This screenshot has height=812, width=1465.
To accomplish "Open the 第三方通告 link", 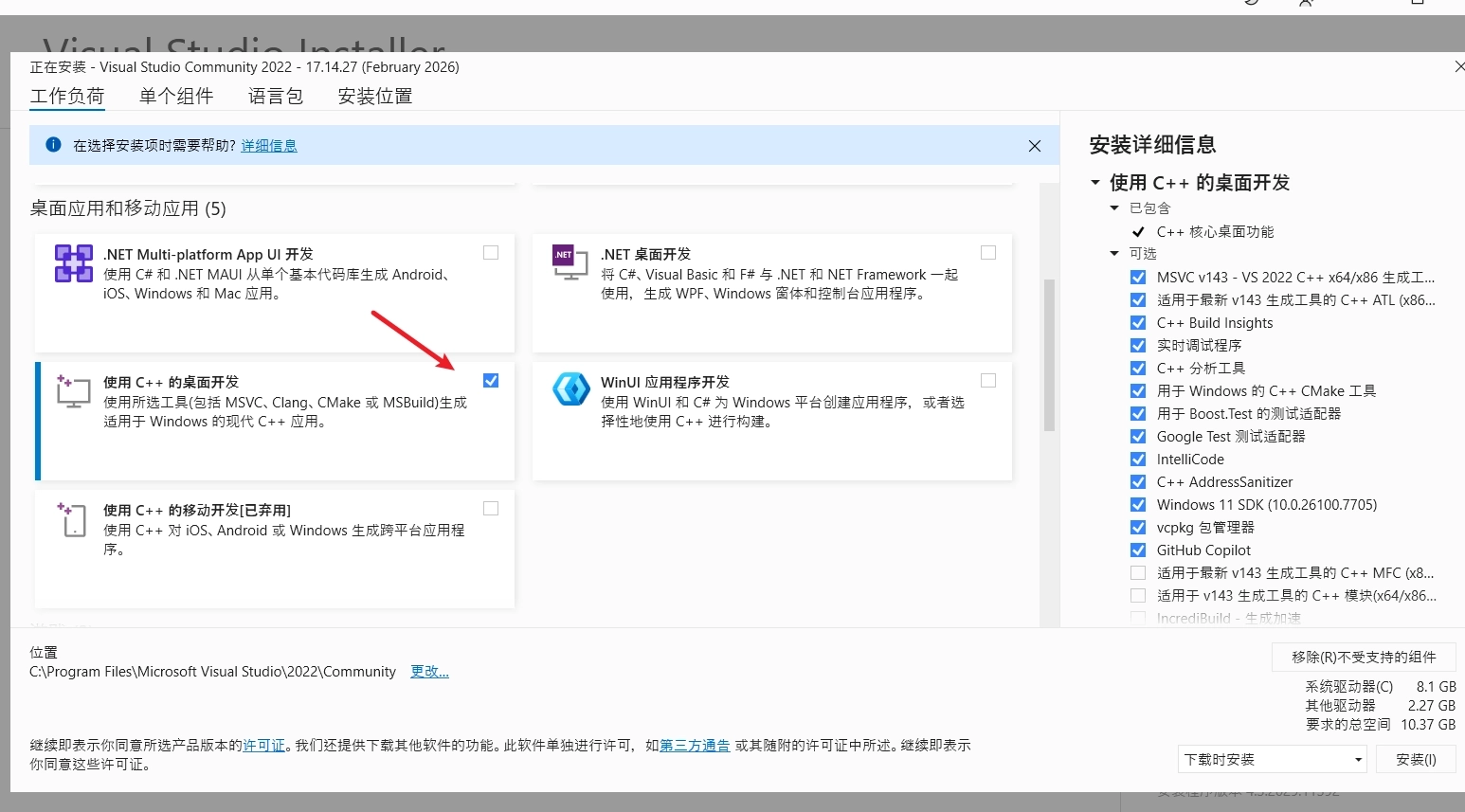I will [x=695, y=745].
